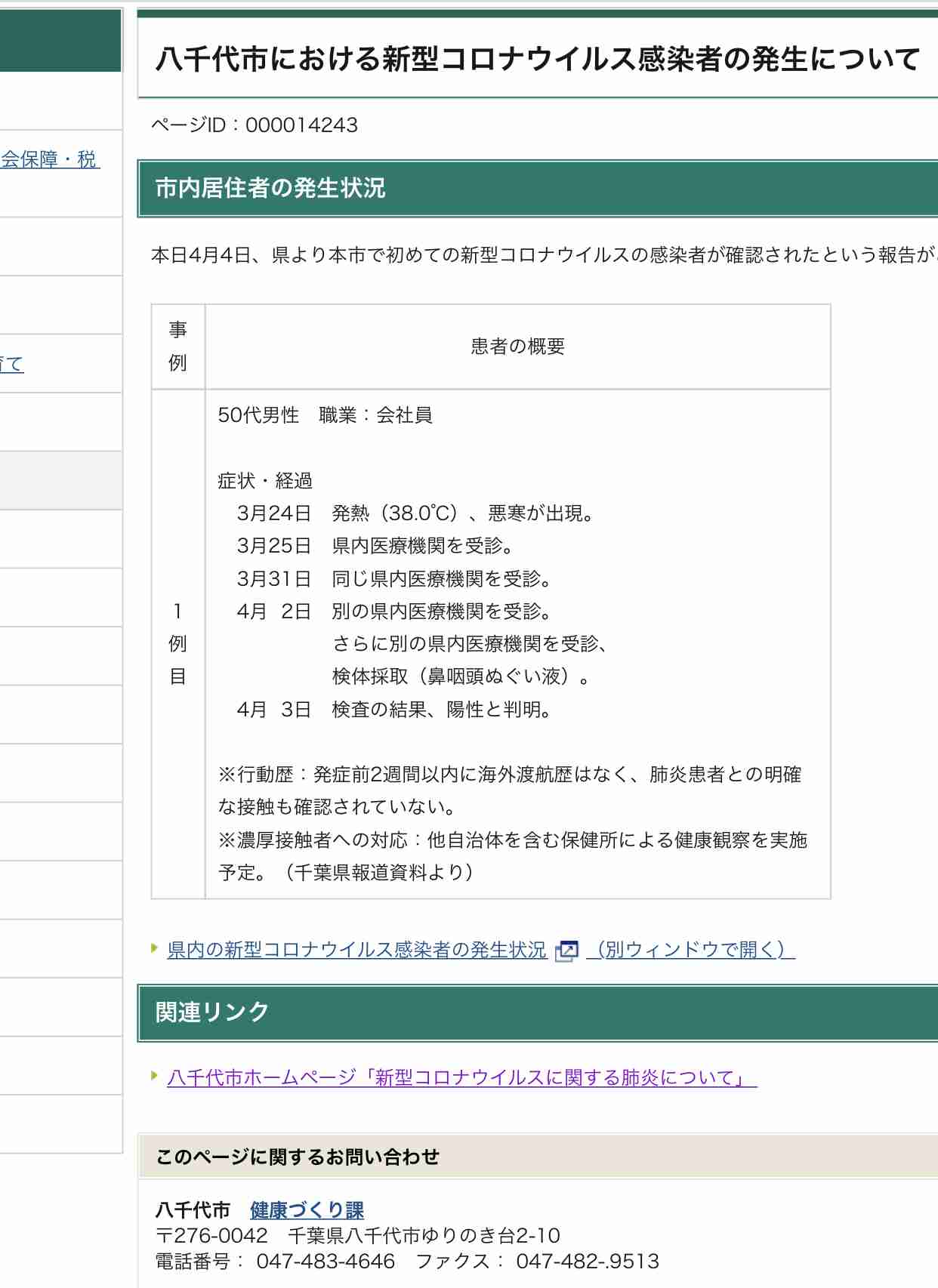Click the さらに別の県内医療機関を受診 line
This screenshot has height=1288, width=938.
(471, 644)
